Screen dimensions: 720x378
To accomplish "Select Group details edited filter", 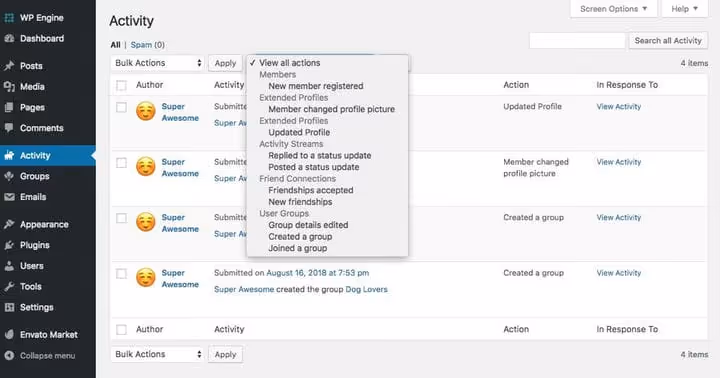I will click(308, 225).
